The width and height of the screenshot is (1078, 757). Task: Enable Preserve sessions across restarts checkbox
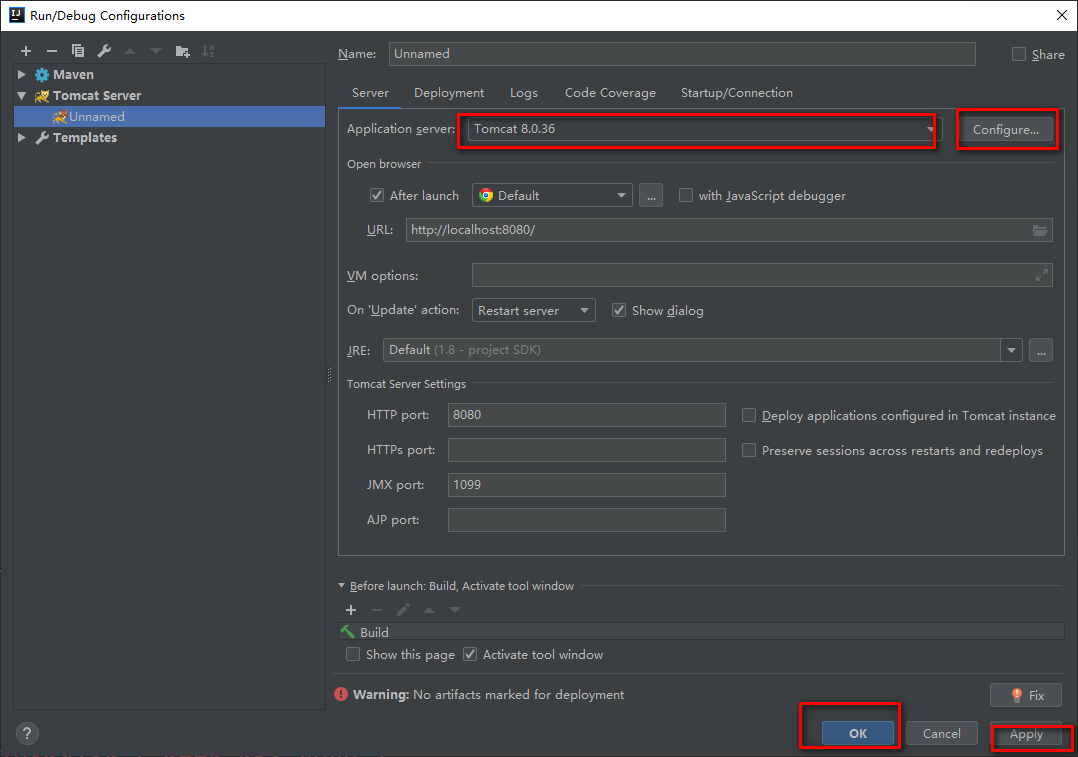coord(749,450)
